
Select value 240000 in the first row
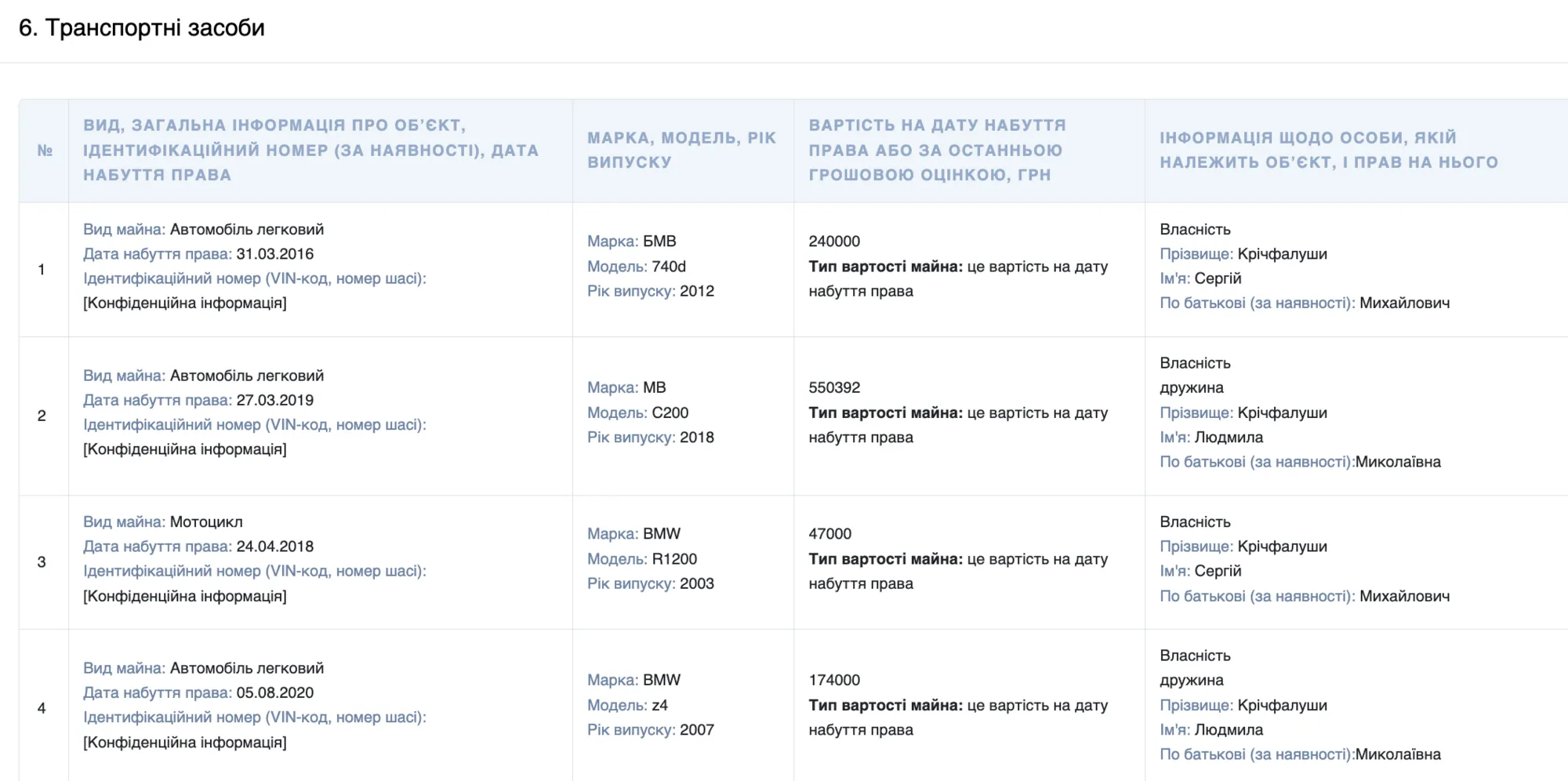coord(834,242)
